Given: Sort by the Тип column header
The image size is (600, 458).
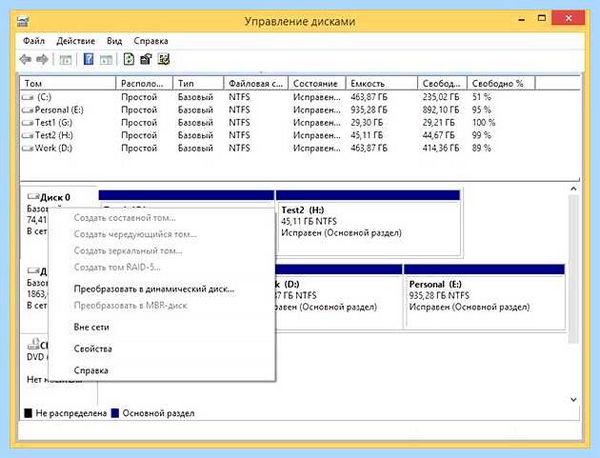Looking at the screenshot, I should [198, 83].
